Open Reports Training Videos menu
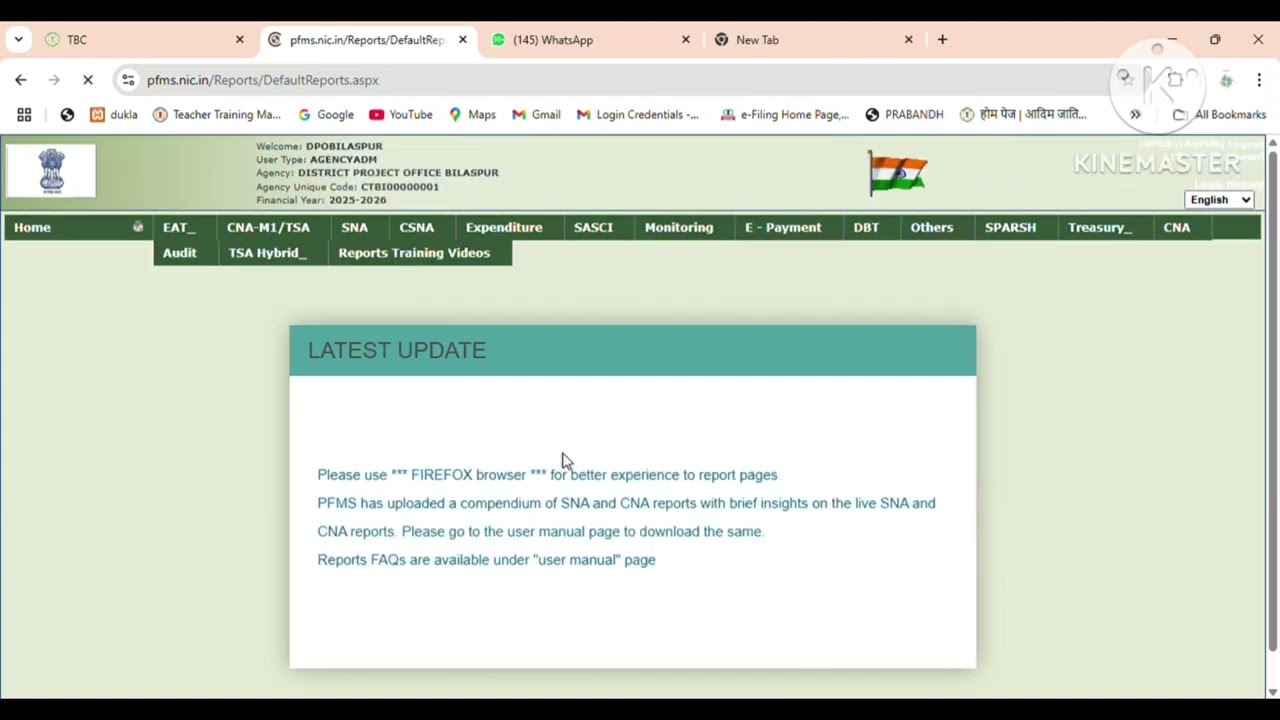1280x720 pixels. [414, 253]
